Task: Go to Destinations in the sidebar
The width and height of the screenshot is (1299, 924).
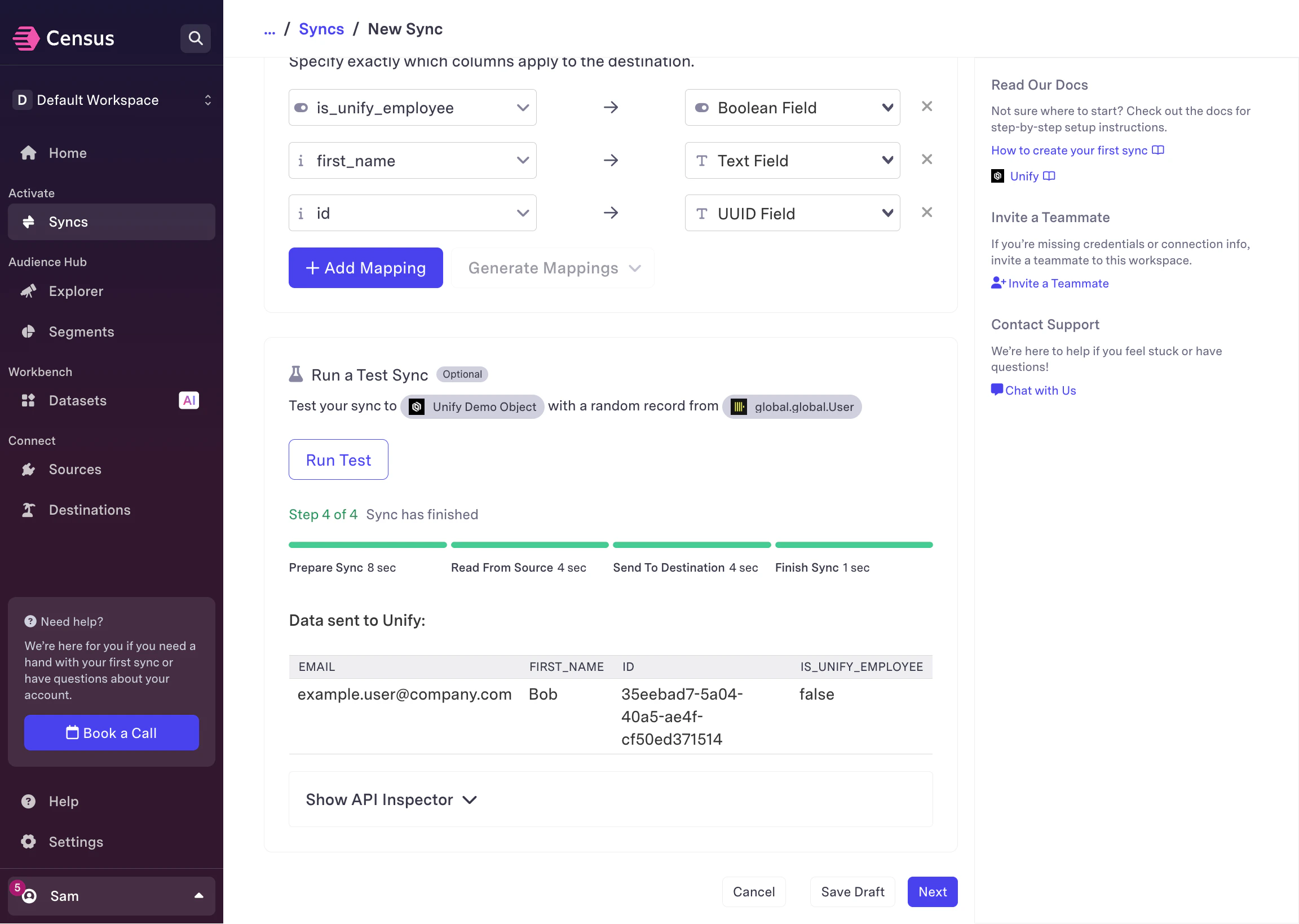Action: click(x=89, y=510)
